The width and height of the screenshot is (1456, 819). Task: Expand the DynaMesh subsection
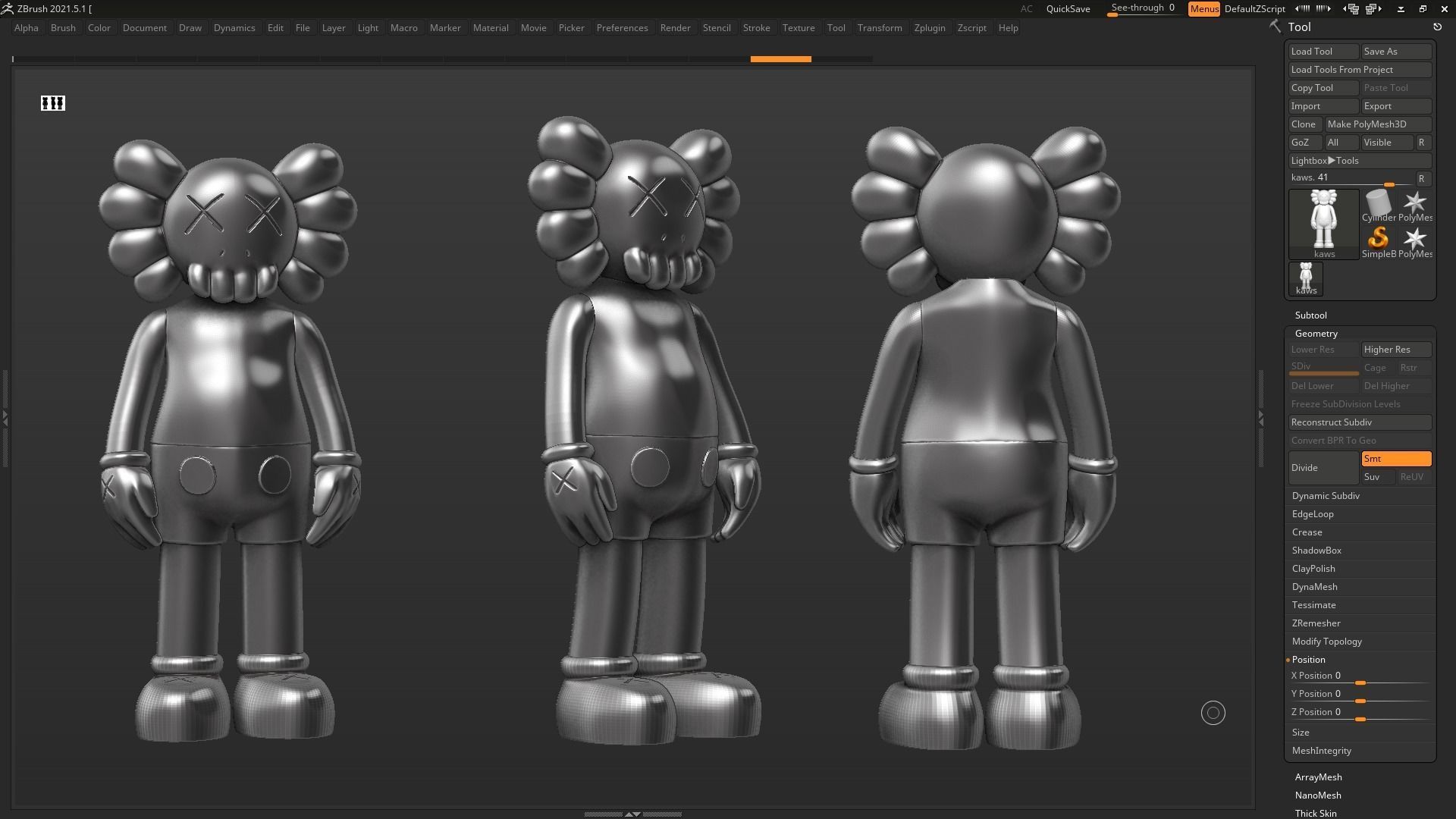click(1315, 587)
